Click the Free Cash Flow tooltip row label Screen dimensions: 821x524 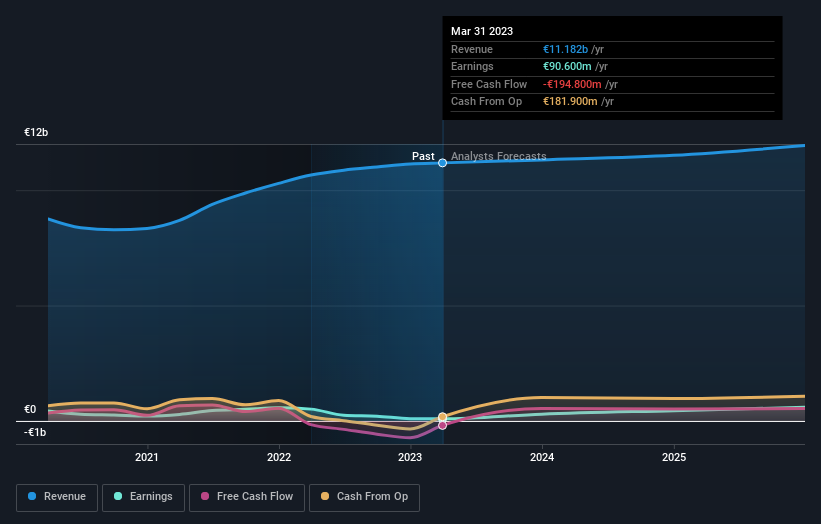coord(489,84)
